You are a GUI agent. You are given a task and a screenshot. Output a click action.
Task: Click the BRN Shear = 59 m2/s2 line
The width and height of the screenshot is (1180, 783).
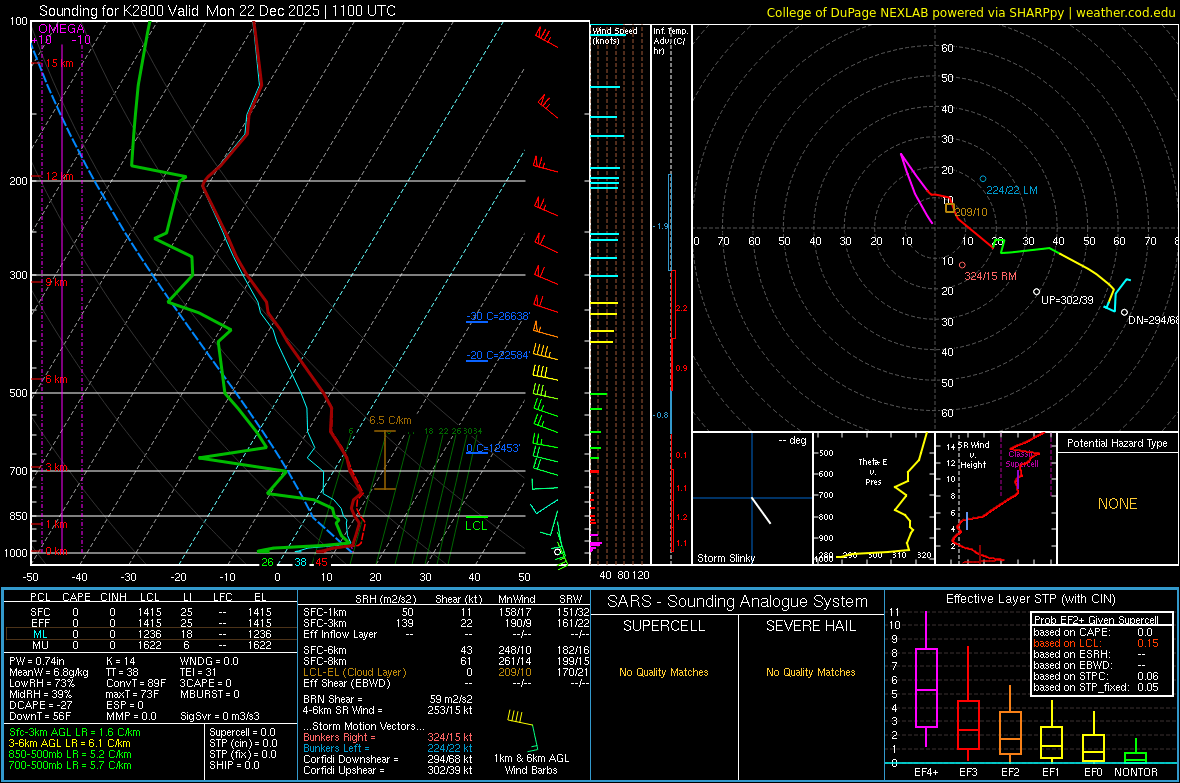[x=388, y=699]
